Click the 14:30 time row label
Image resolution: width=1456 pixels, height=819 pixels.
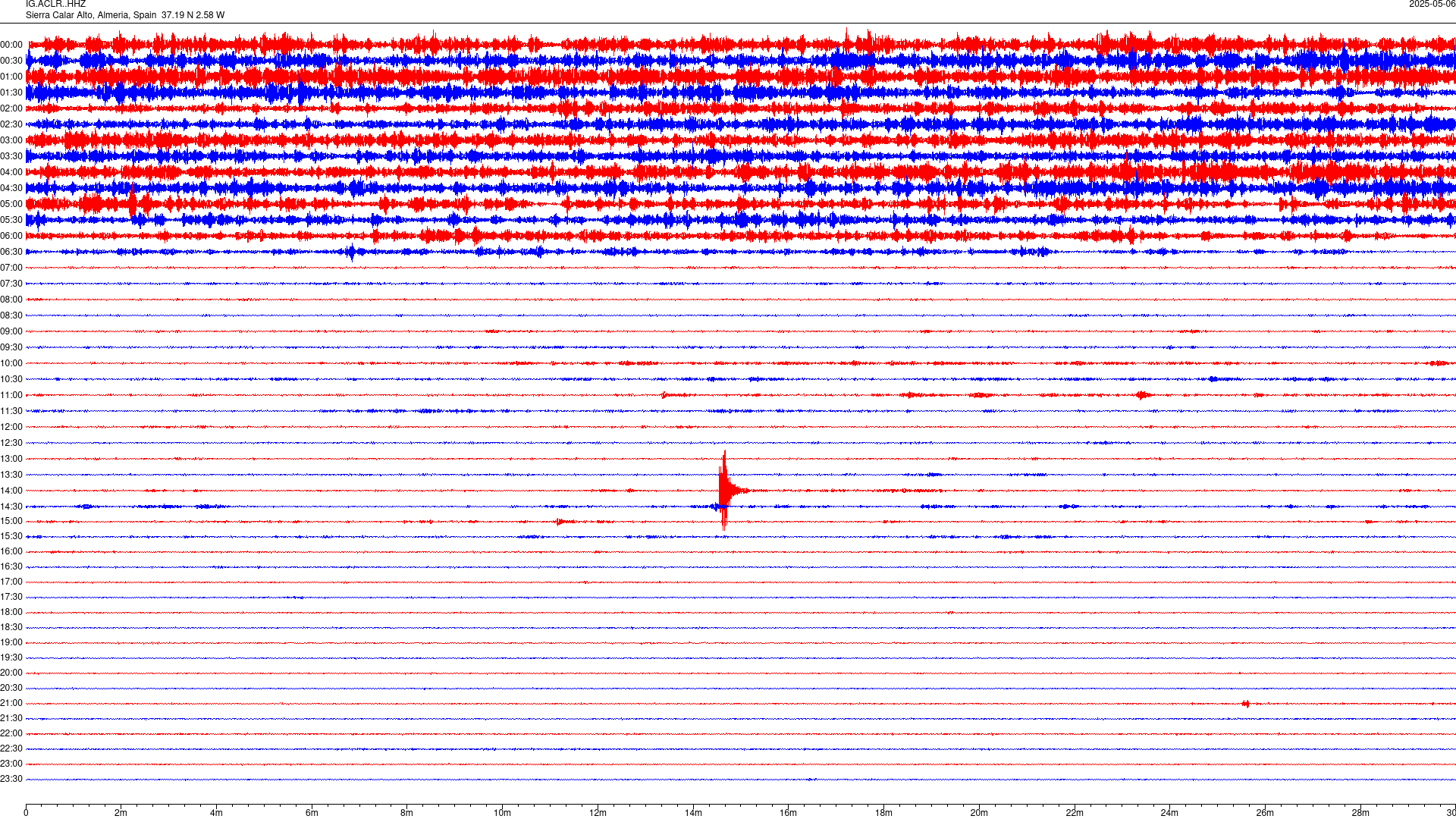pyautogui.click(x=11, y=507)
